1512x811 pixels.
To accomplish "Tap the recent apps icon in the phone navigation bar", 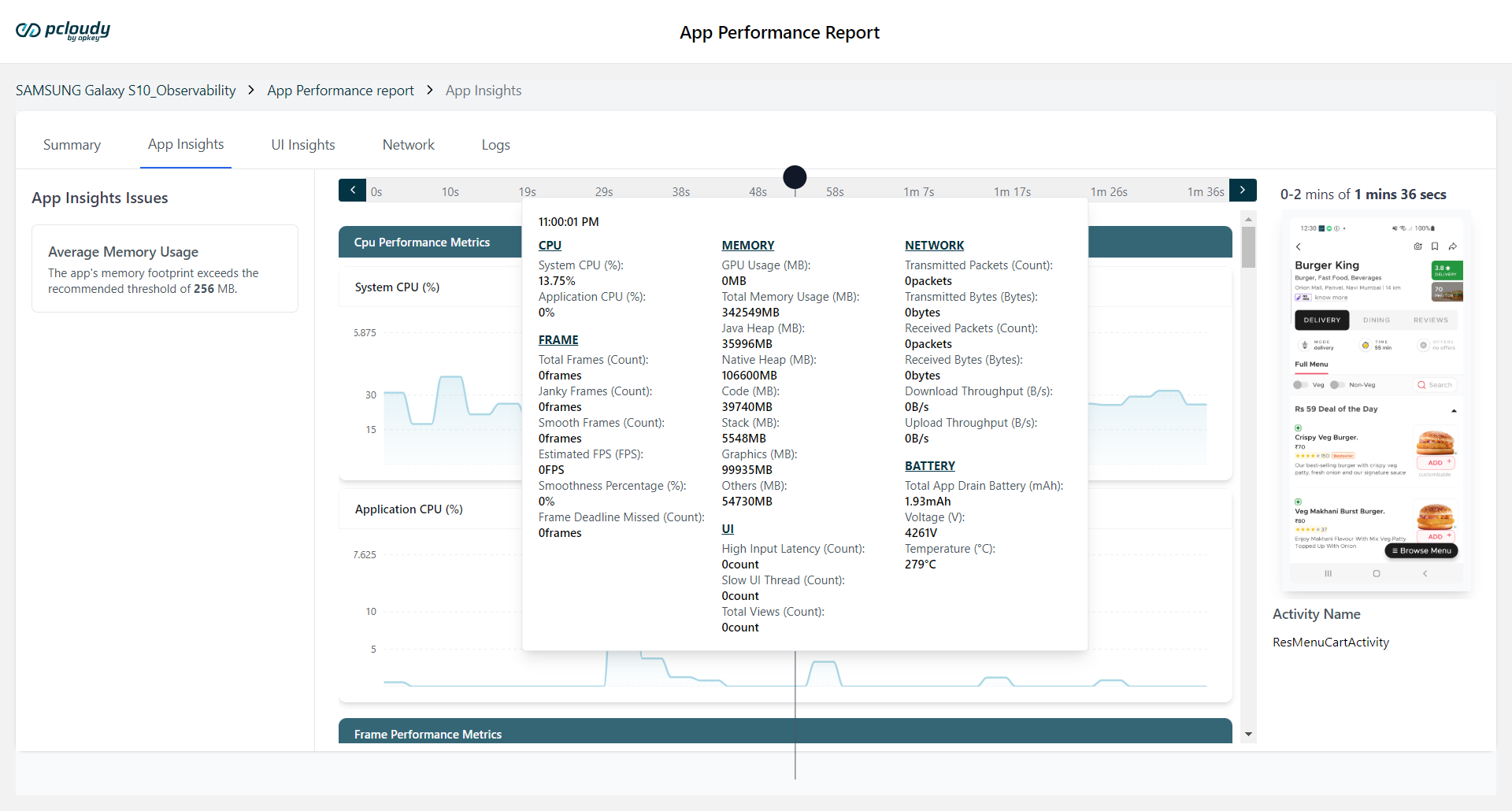I will pyautogui.click(x=1329, y=574).
